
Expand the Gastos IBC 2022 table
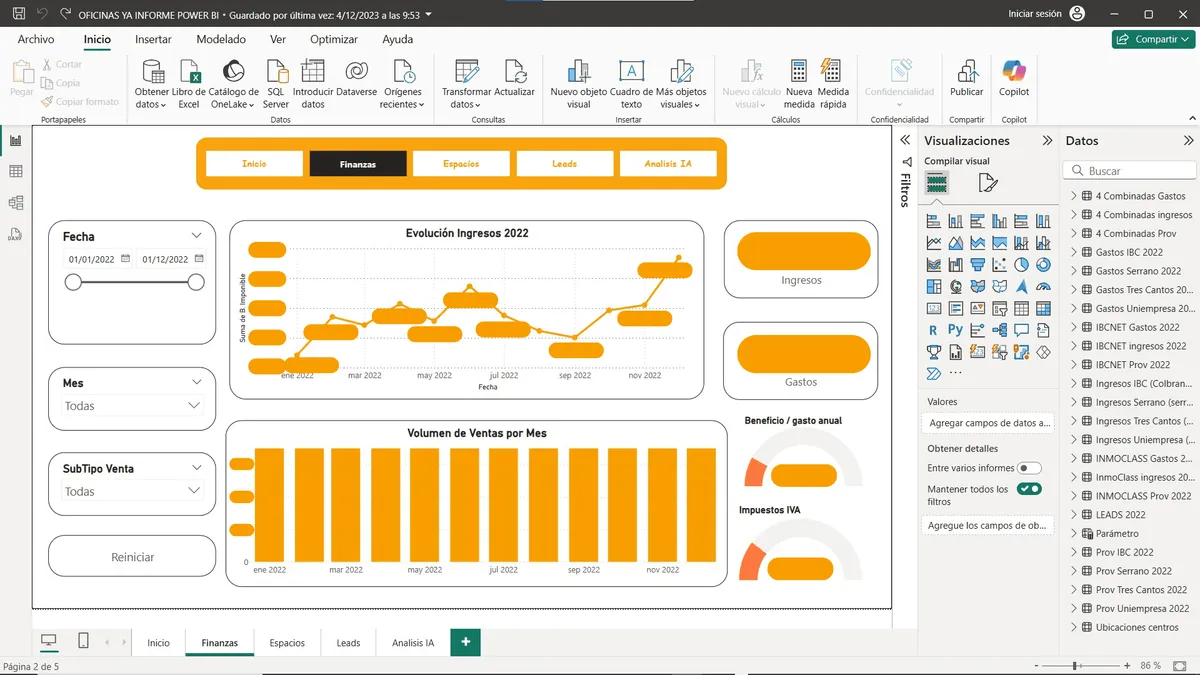point(1074,252)
